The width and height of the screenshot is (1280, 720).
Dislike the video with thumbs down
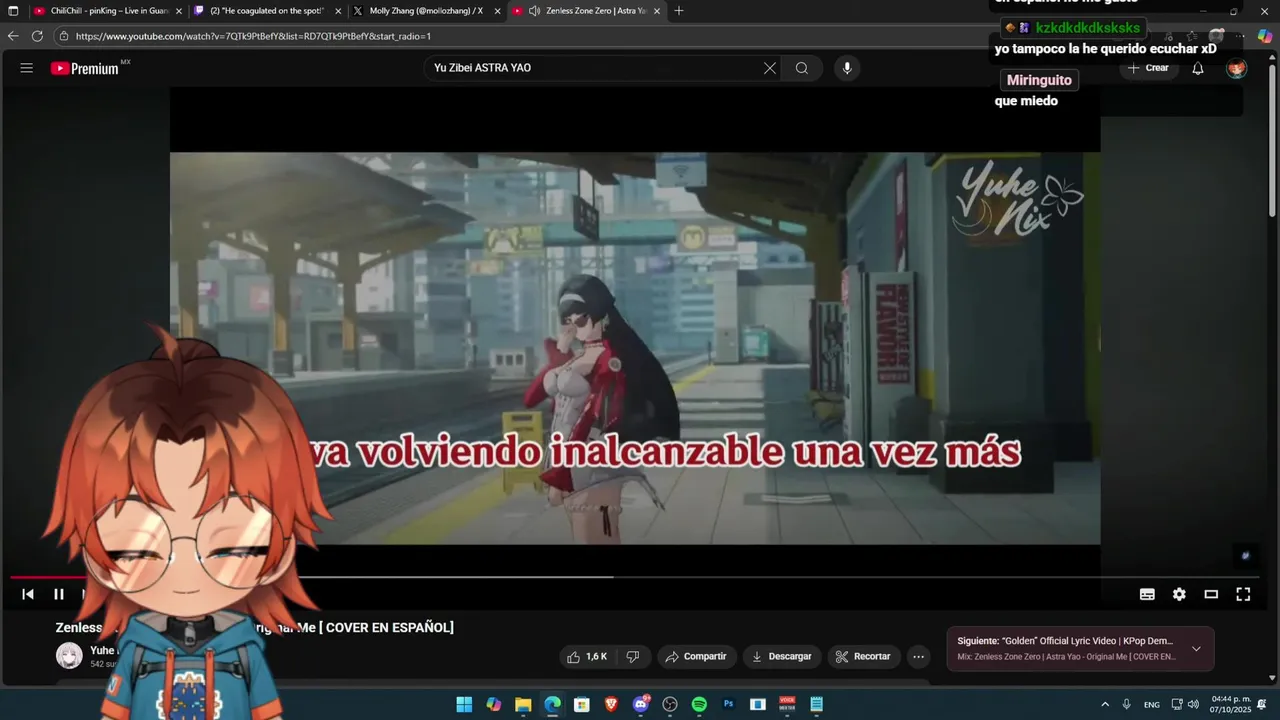pyautogui.click(x=632, y=657)
